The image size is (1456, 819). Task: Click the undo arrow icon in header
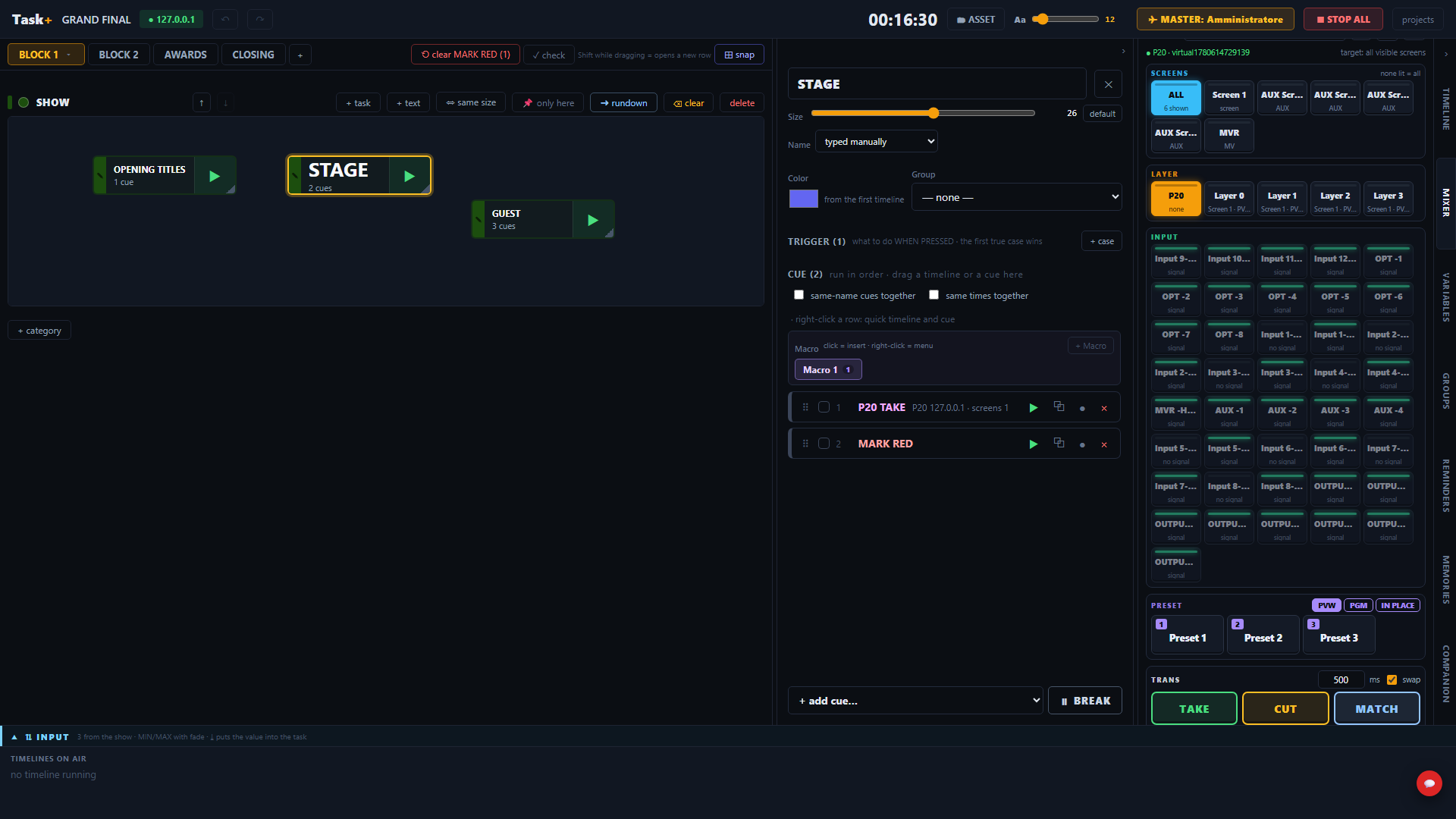pos(225,19)
